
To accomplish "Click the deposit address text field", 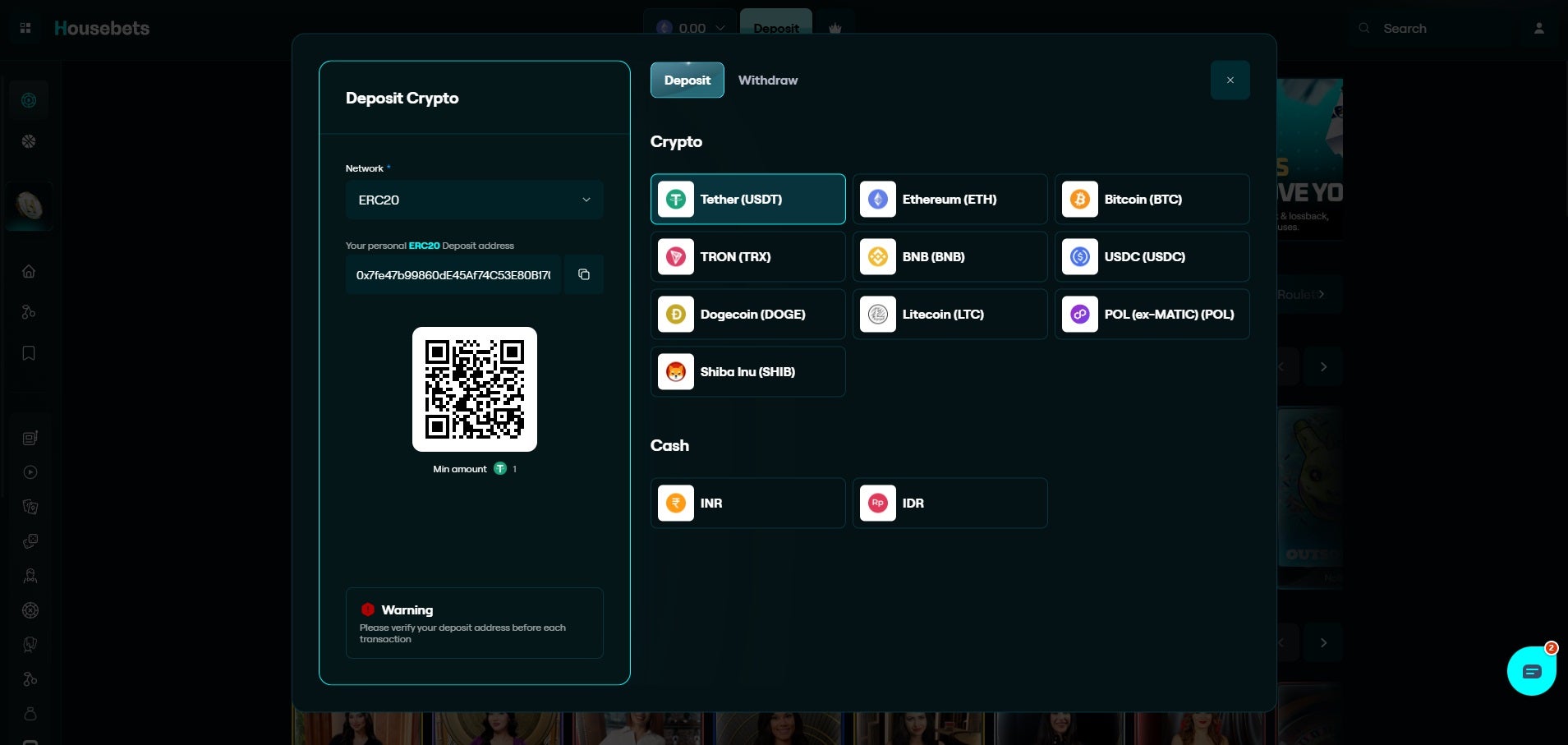I will coord(453,274).
